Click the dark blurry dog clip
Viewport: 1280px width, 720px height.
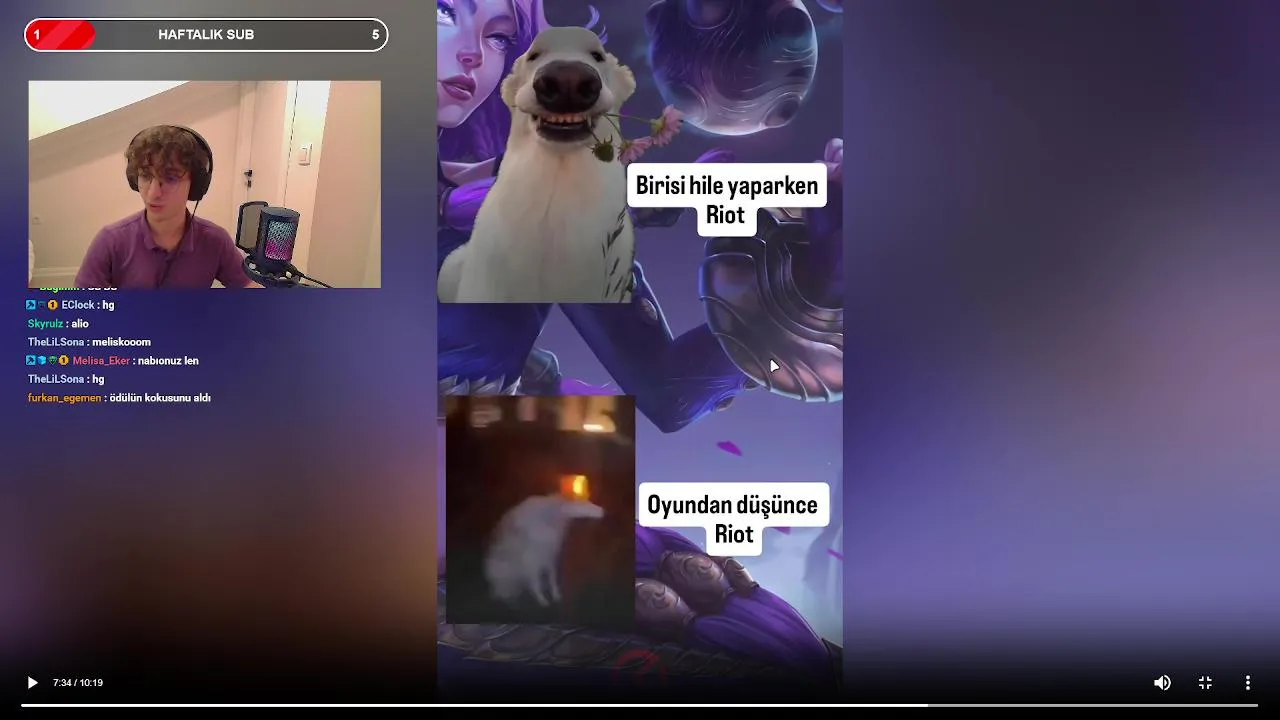(x=540, y=509)
